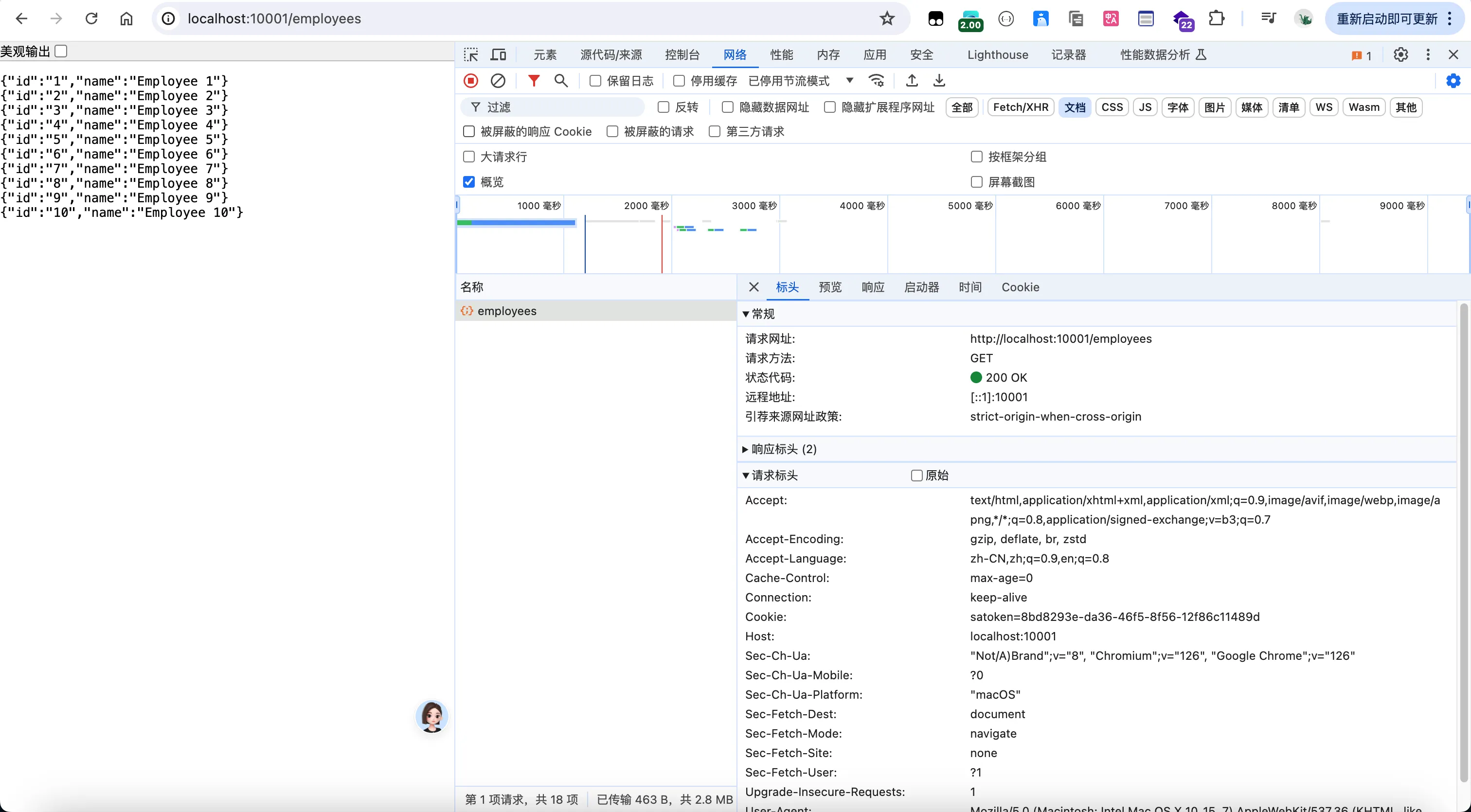The image size is (1471, 812).
Task: Enable the 停用缓存 checkbox
Action: coord(679,81)
